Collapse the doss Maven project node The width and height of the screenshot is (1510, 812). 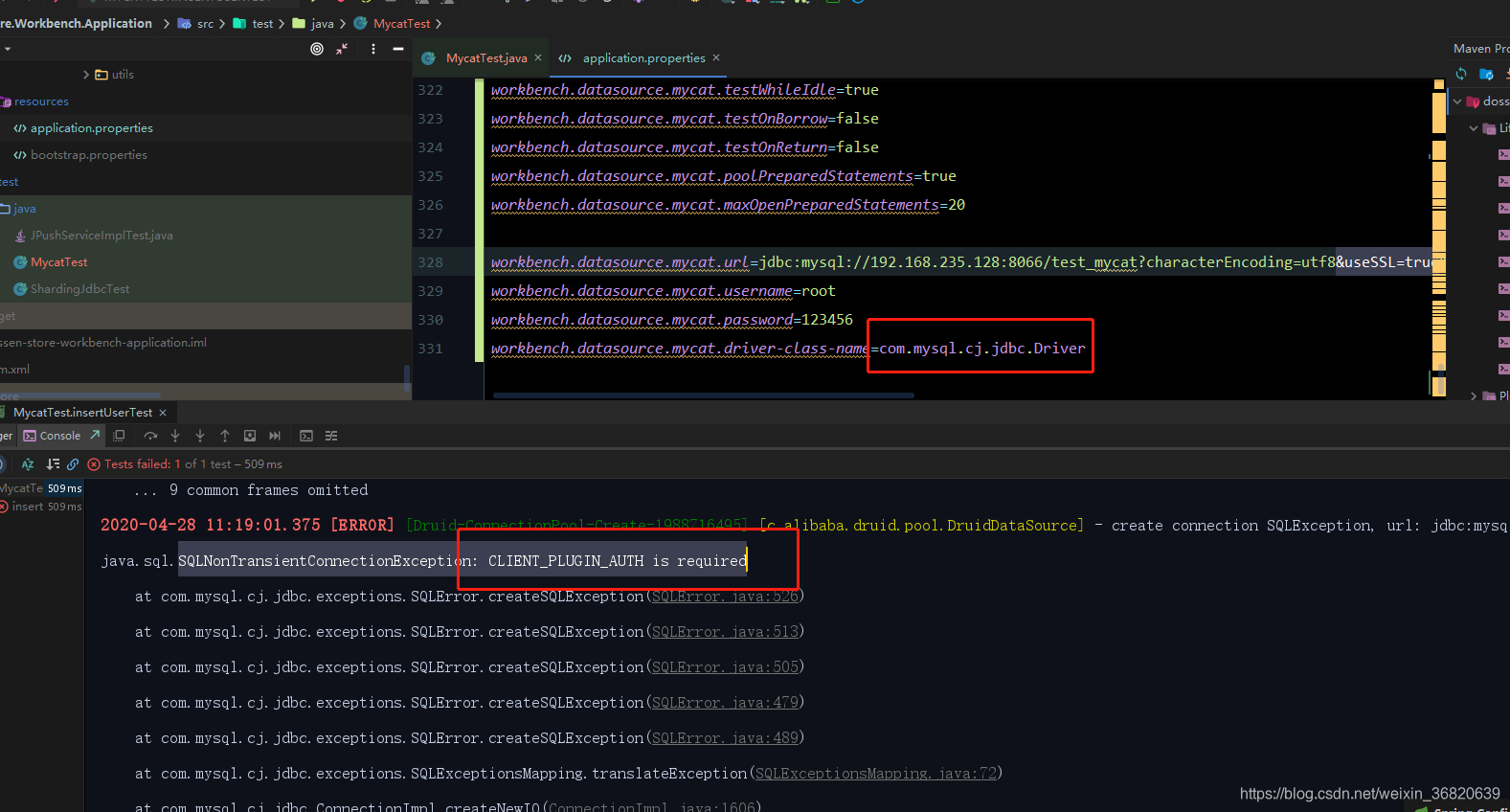1457,101
